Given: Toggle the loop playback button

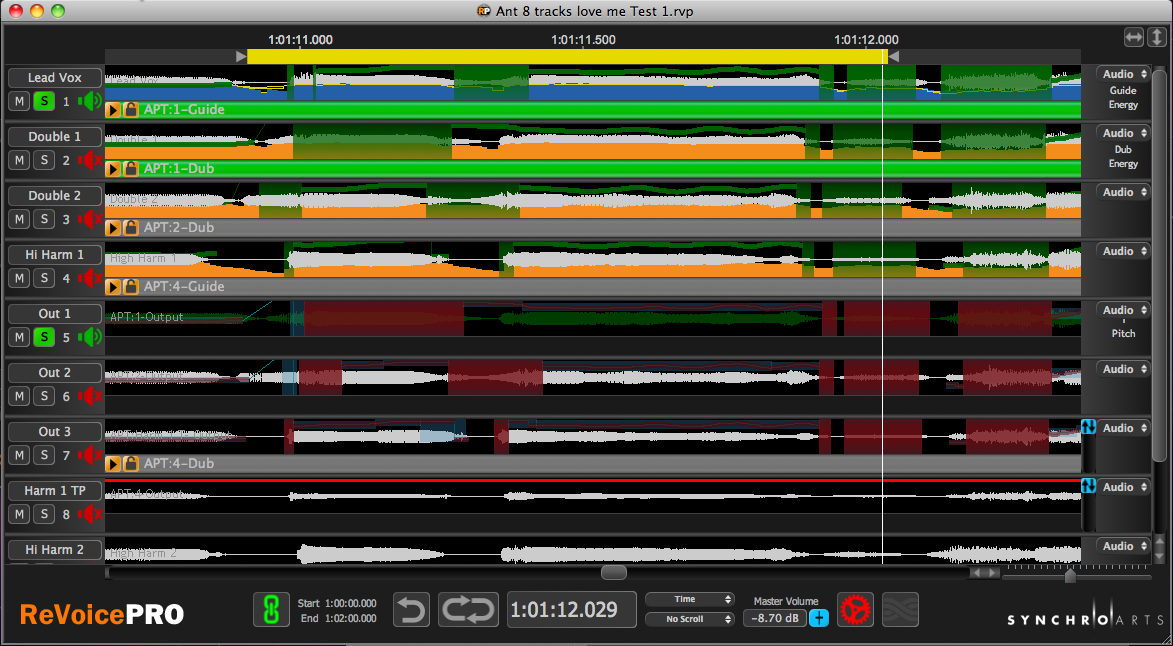Looking at the screenshot, I should coord(468,609).
